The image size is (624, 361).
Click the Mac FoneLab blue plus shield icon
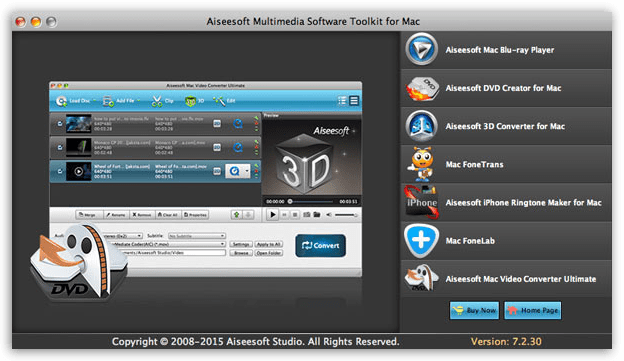[421, 240]
